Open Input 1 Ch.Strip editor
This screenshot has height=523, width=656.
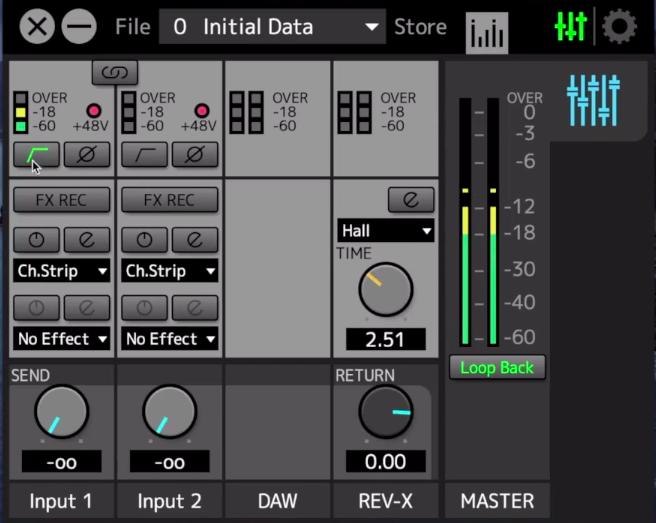87,239
